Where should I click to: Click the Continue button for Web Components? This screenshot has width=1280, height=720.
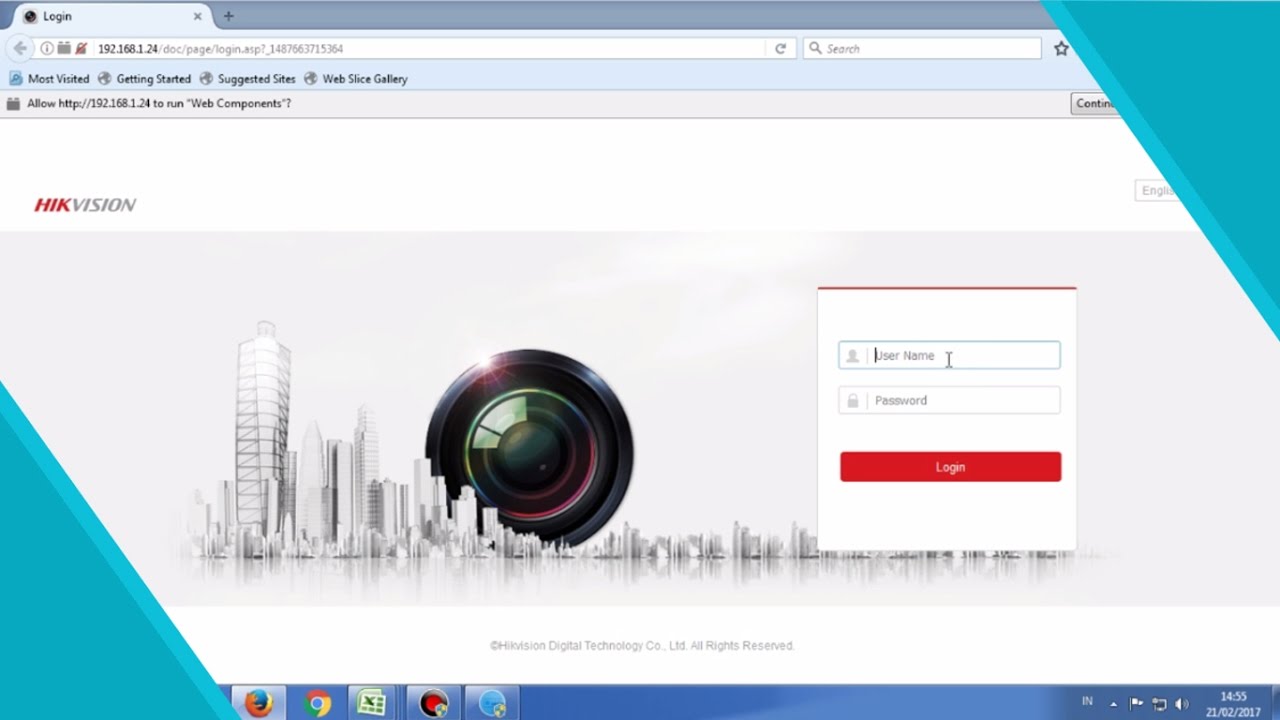tap(1095, 103)
